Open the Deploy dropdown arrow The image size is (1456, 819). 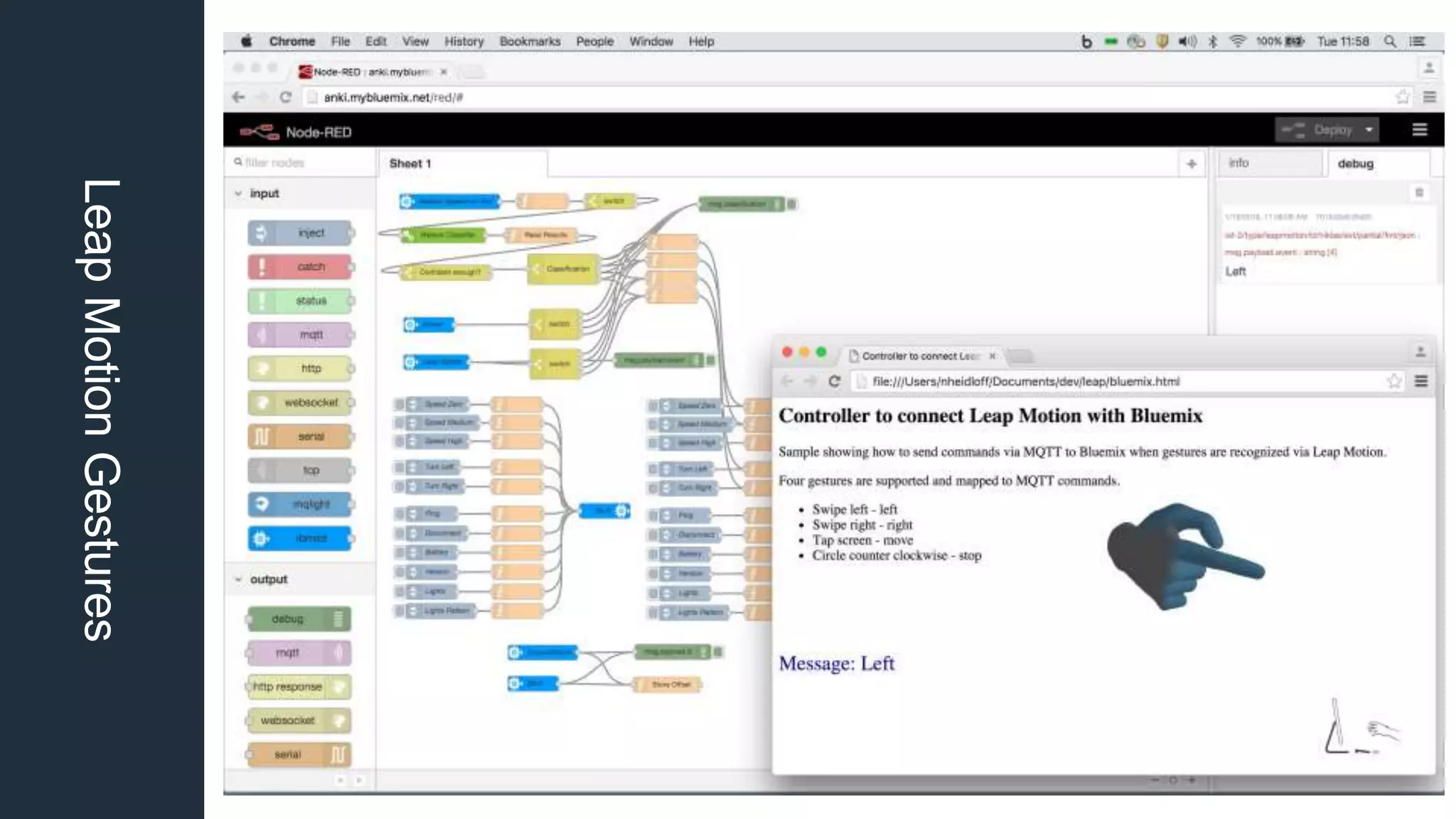point(1369,130)
